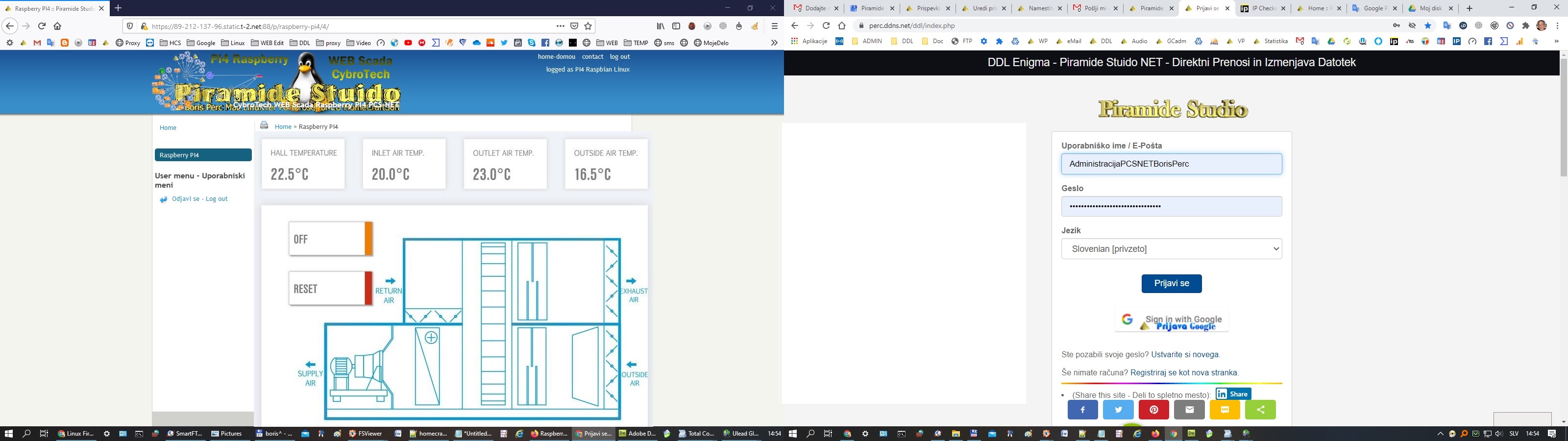The image size is (1568, 441).
Task: Open Facebook bookmark icon in Firefox bar
Action: pos(545,43)
